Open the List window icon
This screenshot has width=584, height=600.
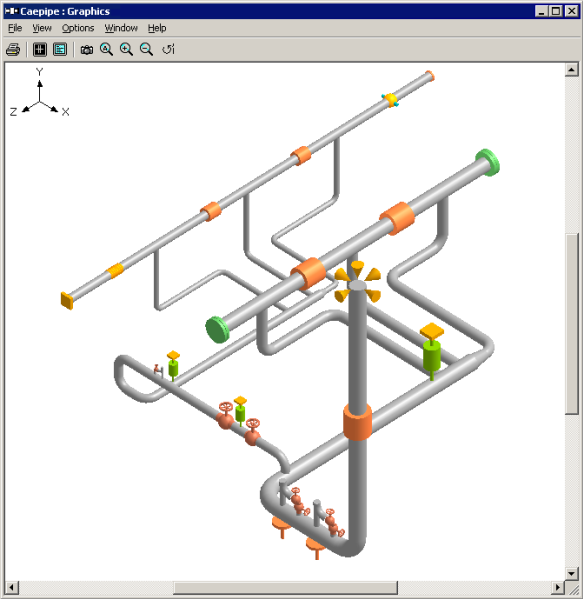[60, 49]
